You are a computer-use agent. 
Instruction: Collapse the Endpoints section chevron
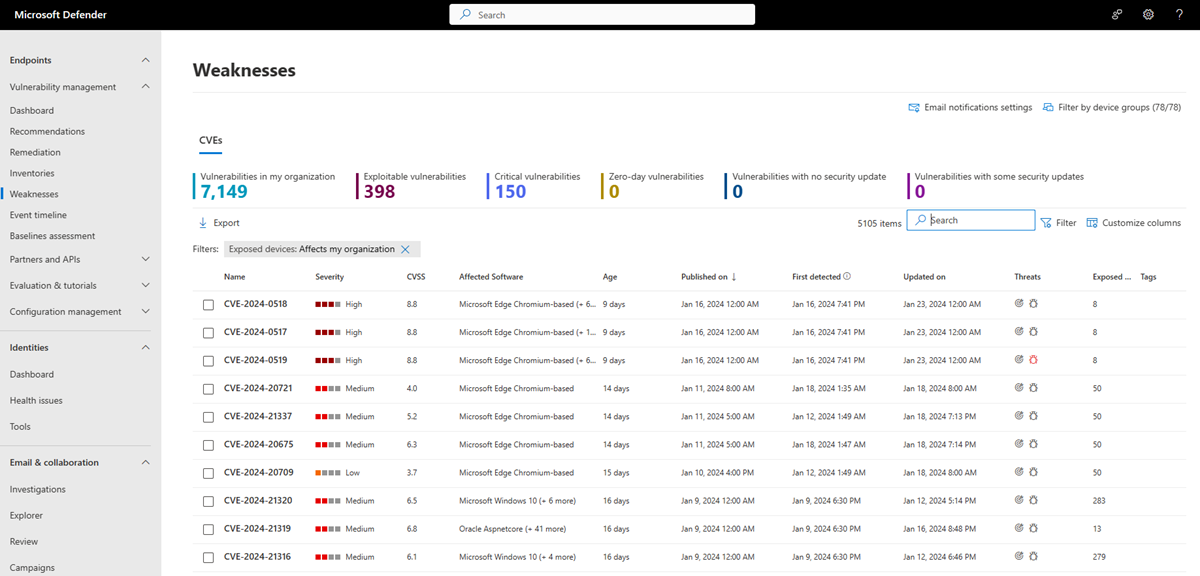coord(145,60)
